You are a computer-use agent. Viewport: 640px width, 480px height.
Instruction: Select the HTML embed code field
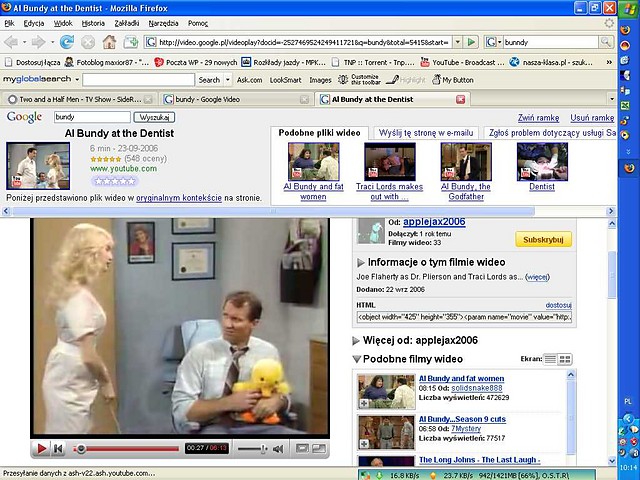pyautogui.click(x=464, y=317)
